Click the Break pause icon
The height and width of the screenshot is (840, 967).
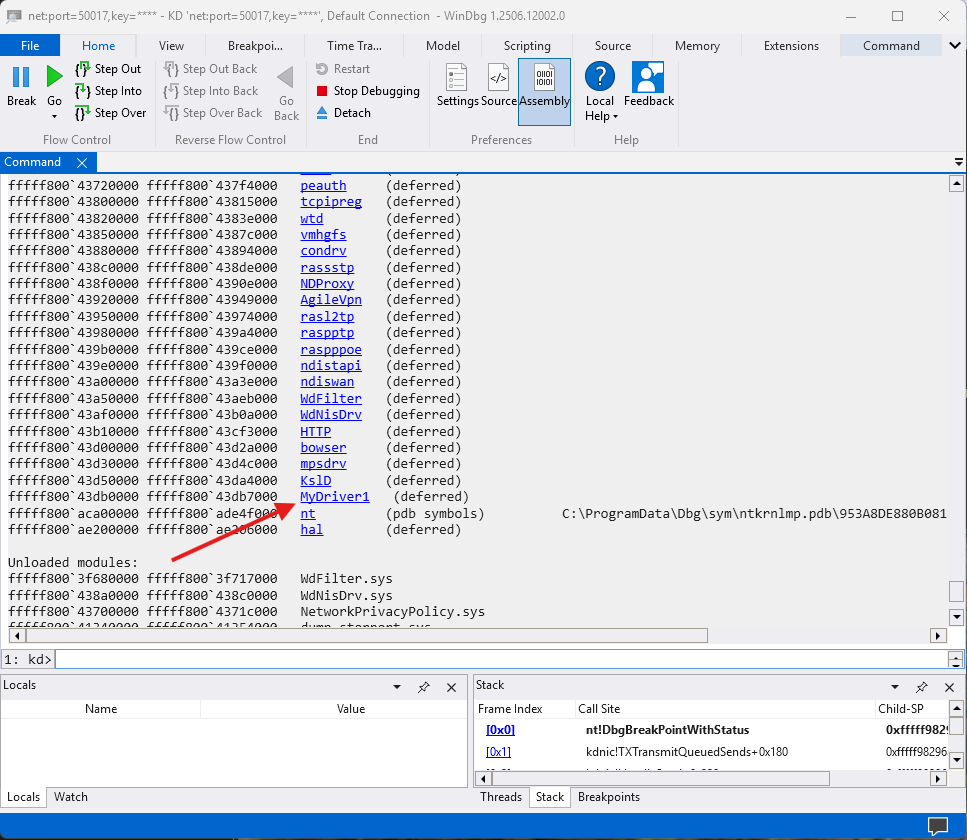coord(21,77)
